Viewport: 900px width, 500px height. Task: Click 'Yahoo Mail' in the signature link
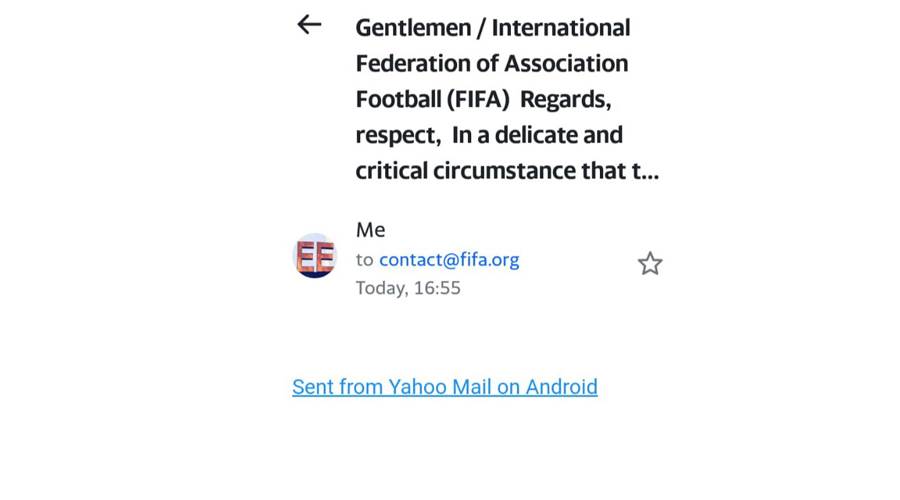click(439, 387)
